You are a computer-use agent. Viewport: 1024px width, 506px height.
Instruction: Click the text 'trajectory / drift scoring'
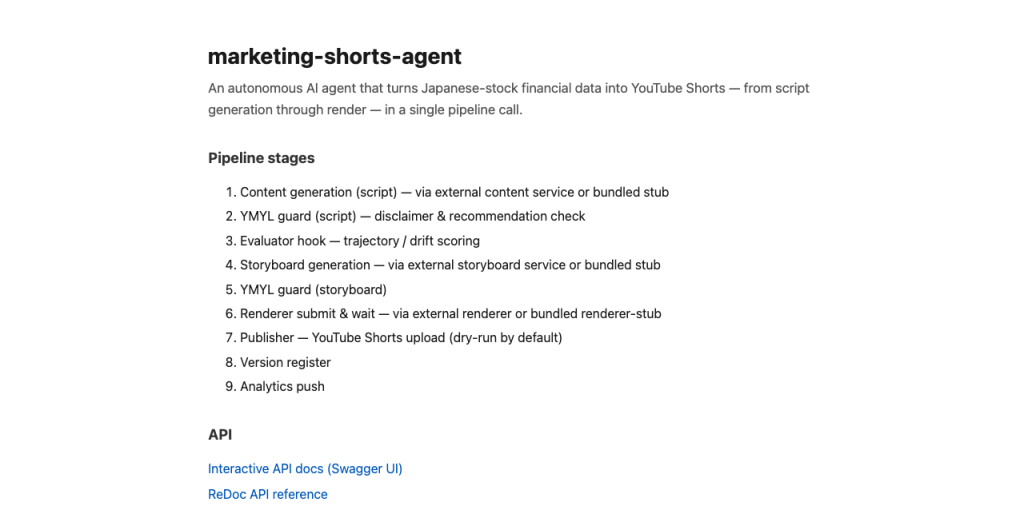tap(412, 241)
